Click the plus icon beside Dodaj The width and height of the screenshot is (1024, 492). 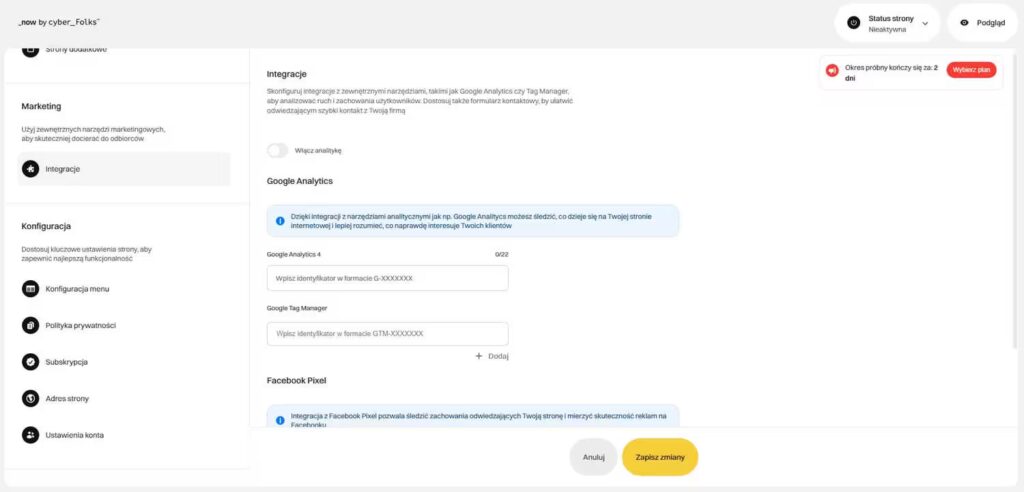pos(479,356)
